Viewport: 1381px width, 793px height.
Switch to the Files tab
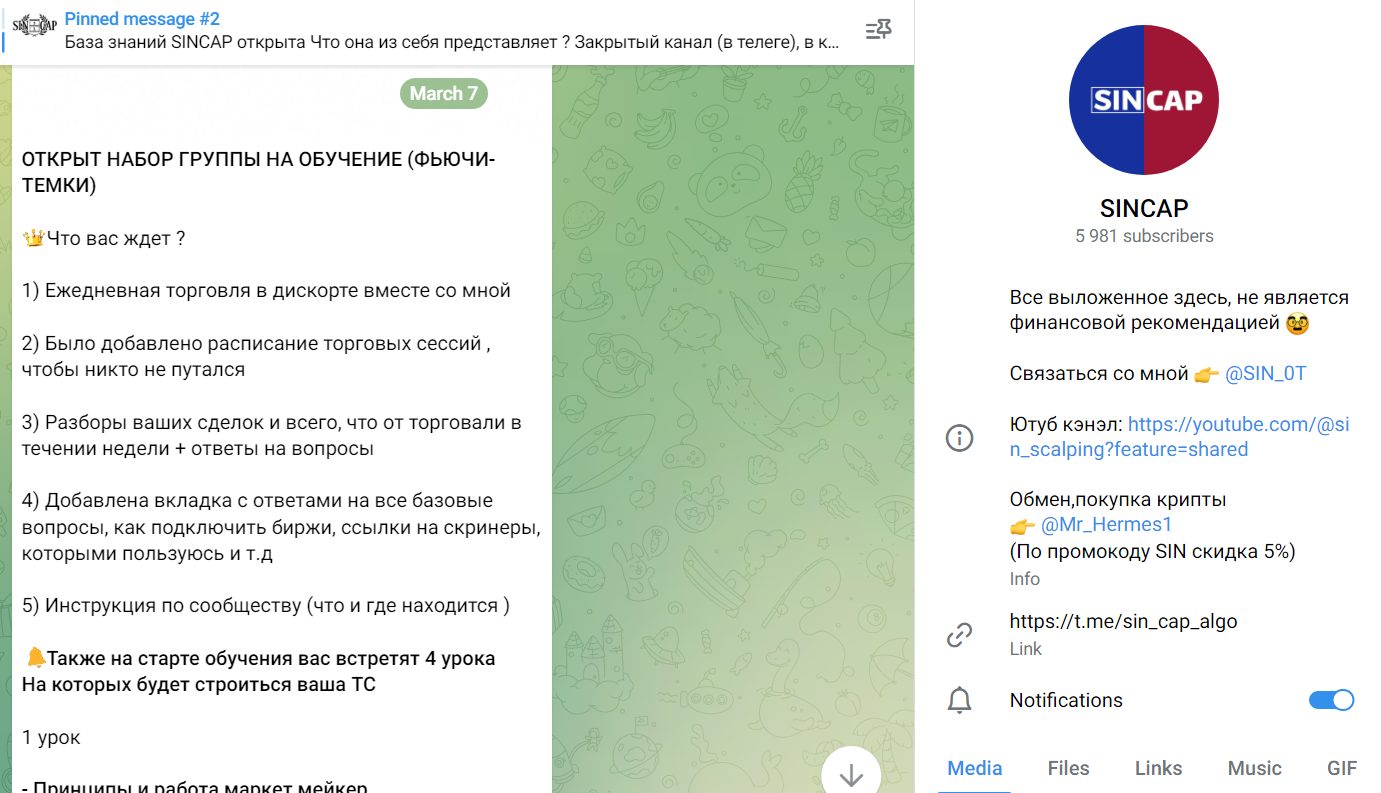click(1068, 768)
